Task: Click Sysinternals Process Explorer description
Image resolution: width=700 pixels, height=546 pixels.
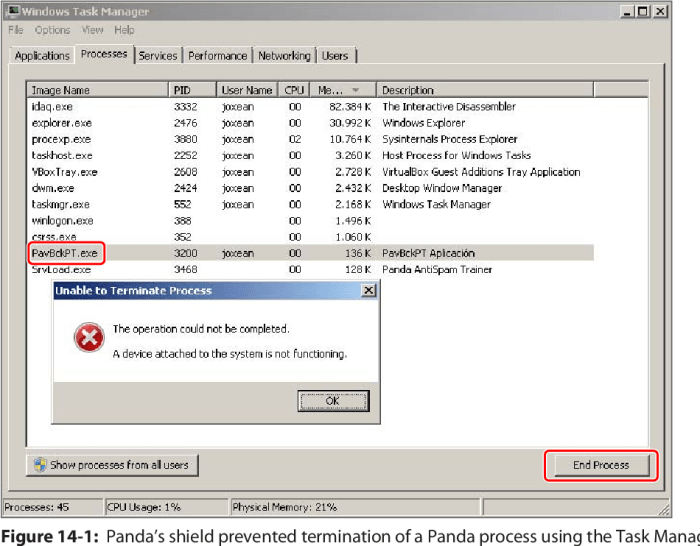Action: pyautogui.click(x=450, y=139)
